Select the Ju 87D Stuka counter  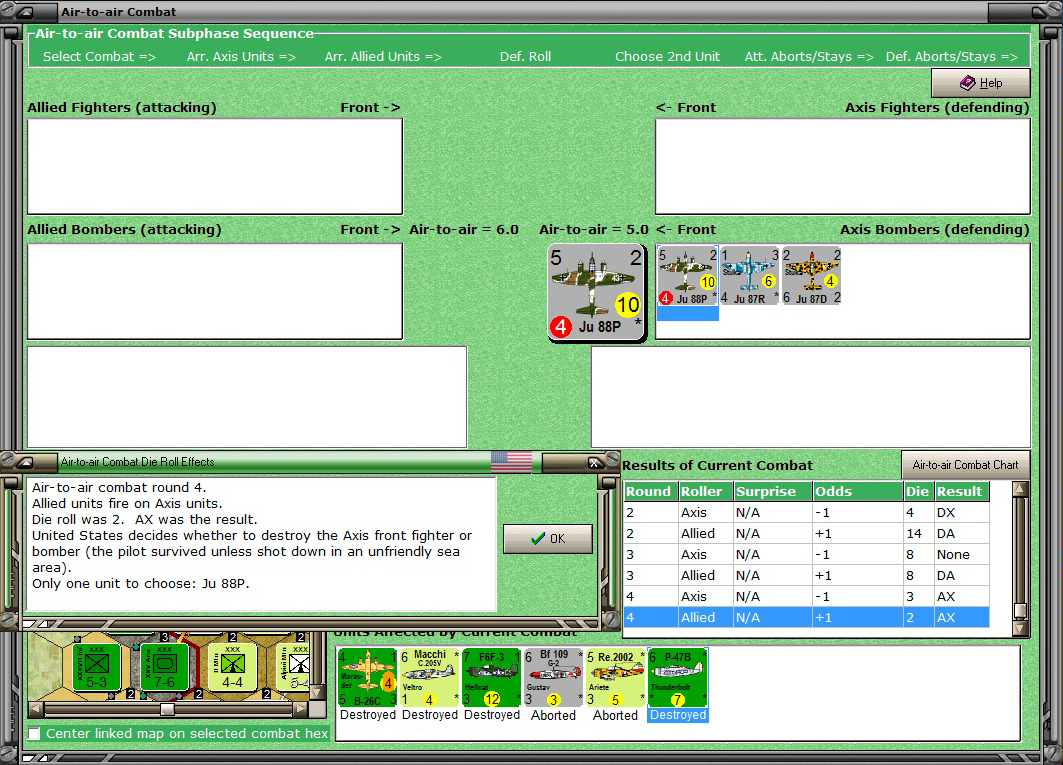(x=811, y=275)
